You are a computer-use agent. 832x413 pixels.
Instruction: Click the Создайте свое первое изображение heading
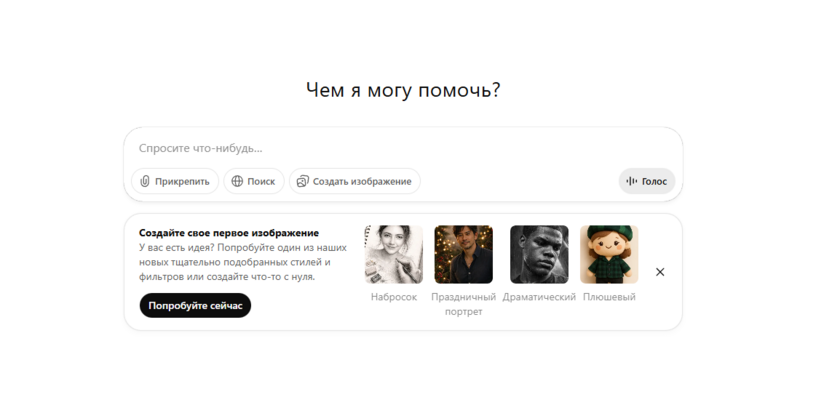click(229, 233)
